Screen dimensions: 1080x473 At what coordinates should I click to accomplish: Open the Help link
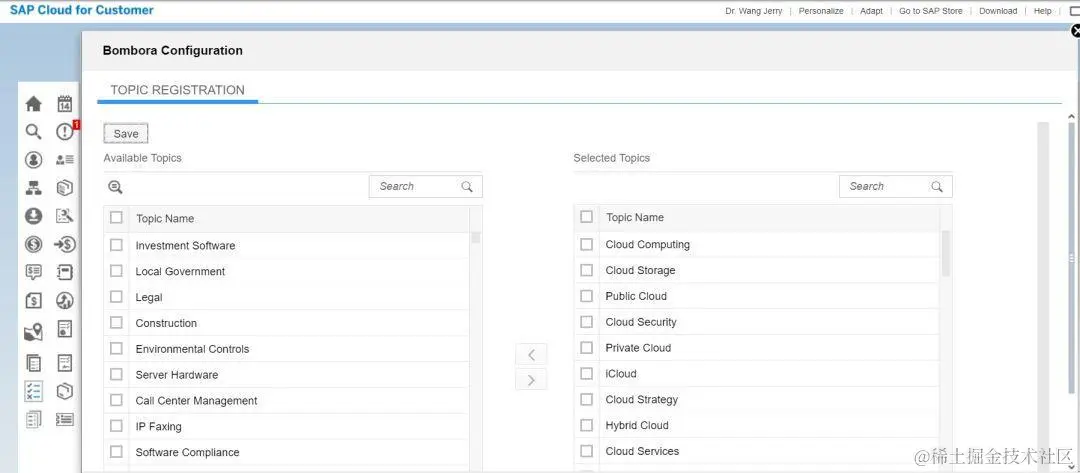[x=1043, y=11]
